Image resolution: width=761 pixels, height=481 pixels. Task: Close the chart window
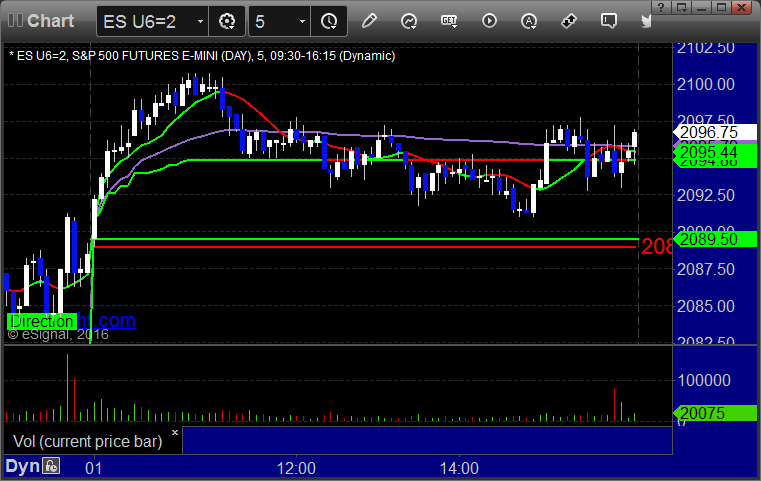coord(742,7)
